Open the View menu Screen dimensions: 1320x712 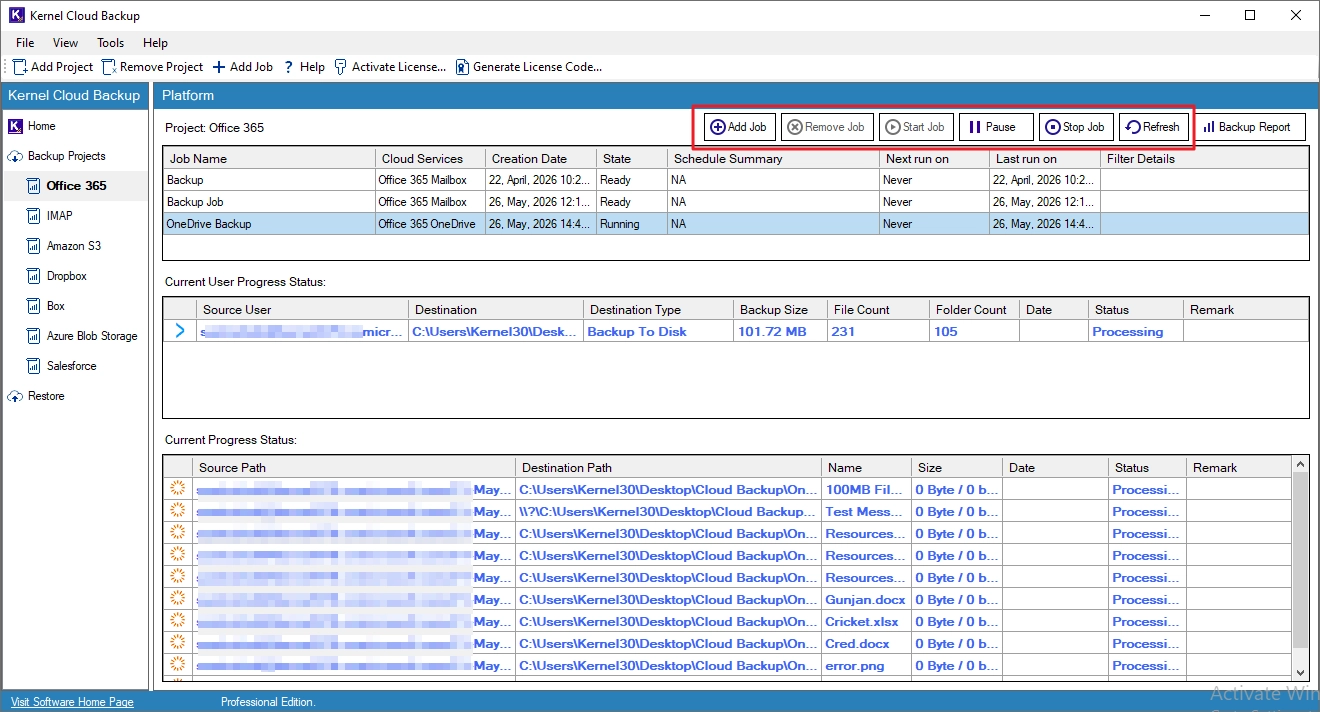coord(65,43)
